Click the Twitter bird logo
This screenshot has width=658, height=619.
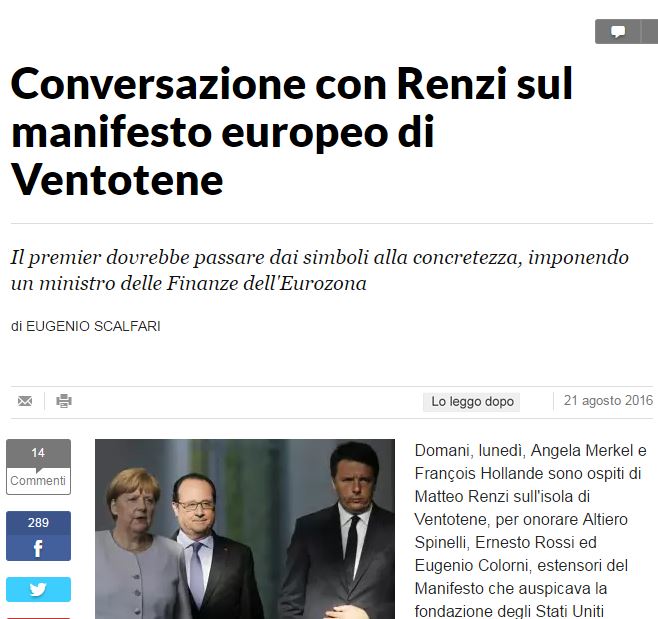coord(38,589)
